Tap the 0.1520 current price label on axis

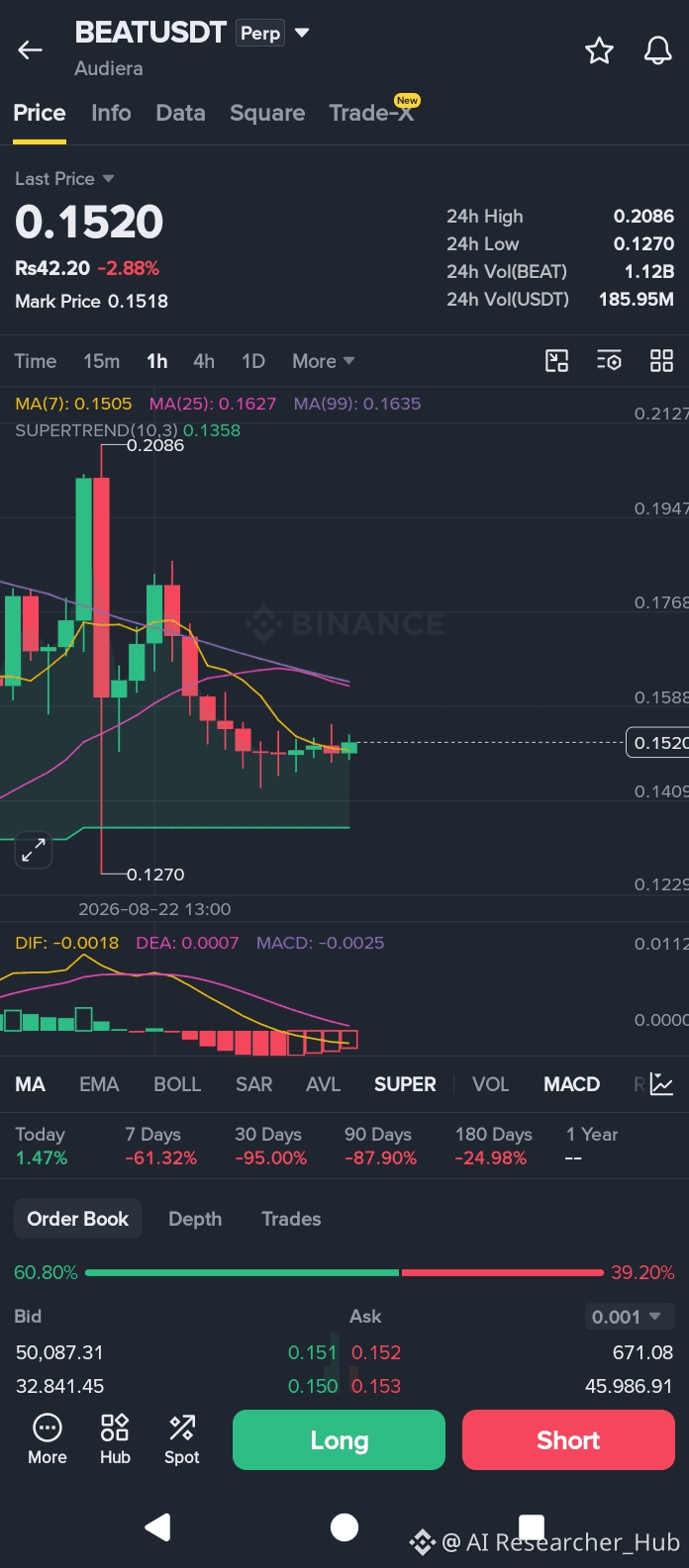coord(657,743)
